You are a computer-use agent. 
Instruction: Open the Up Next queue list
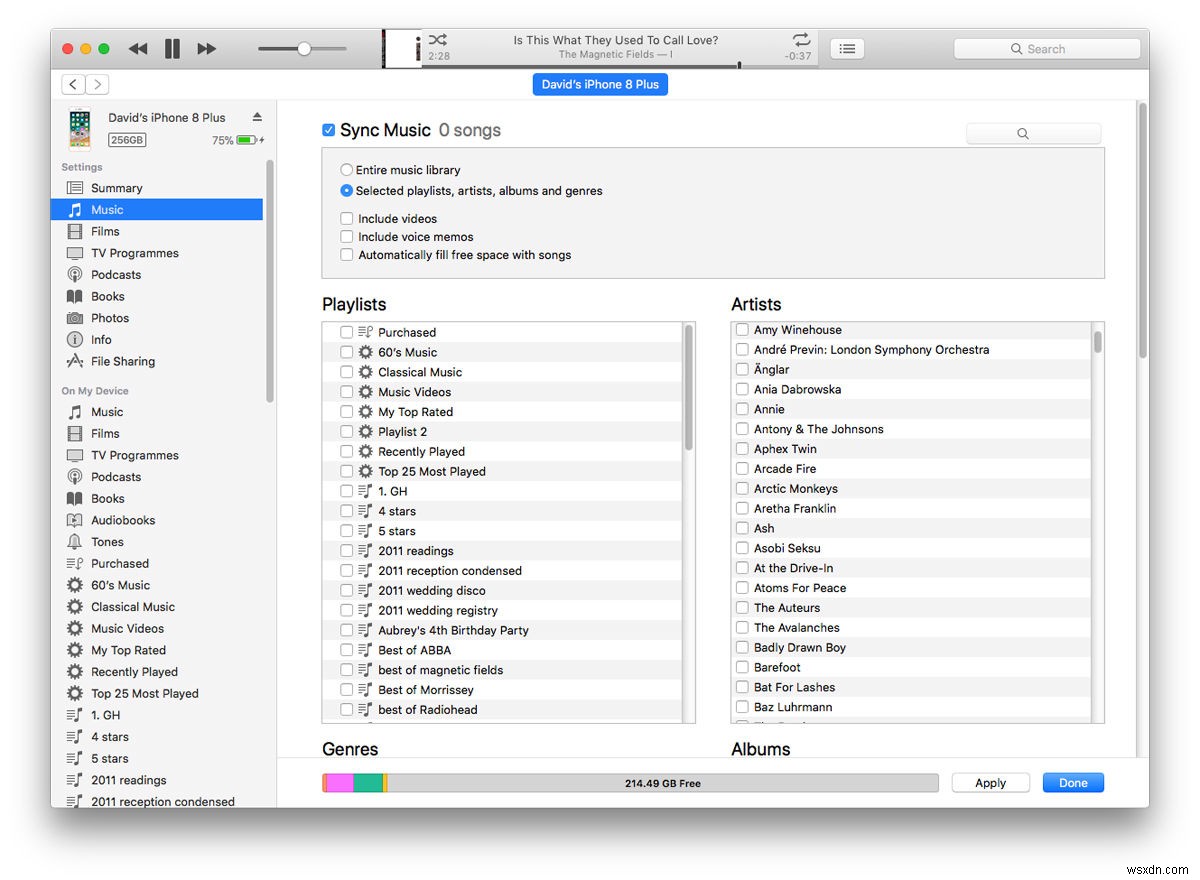point(846,48)
